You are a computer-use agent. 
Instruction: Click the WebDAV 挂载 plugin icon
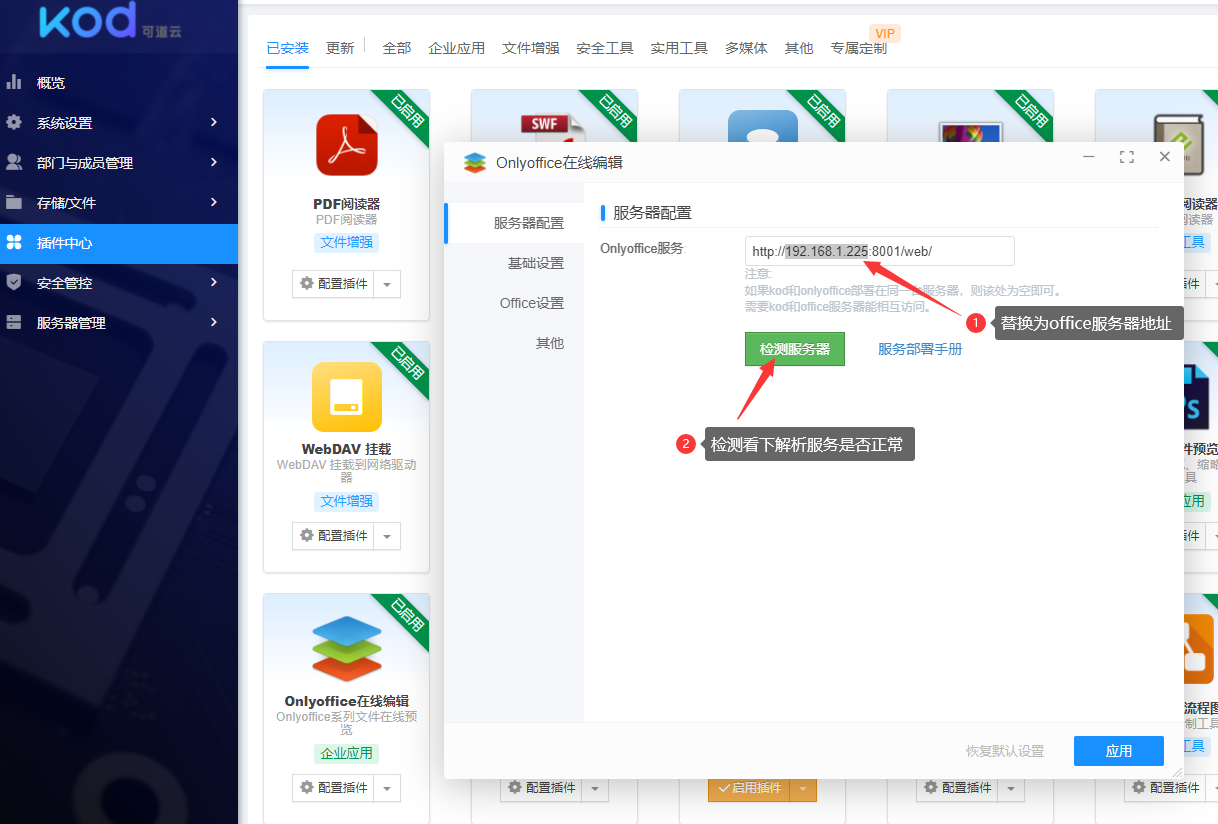point(346,397)
